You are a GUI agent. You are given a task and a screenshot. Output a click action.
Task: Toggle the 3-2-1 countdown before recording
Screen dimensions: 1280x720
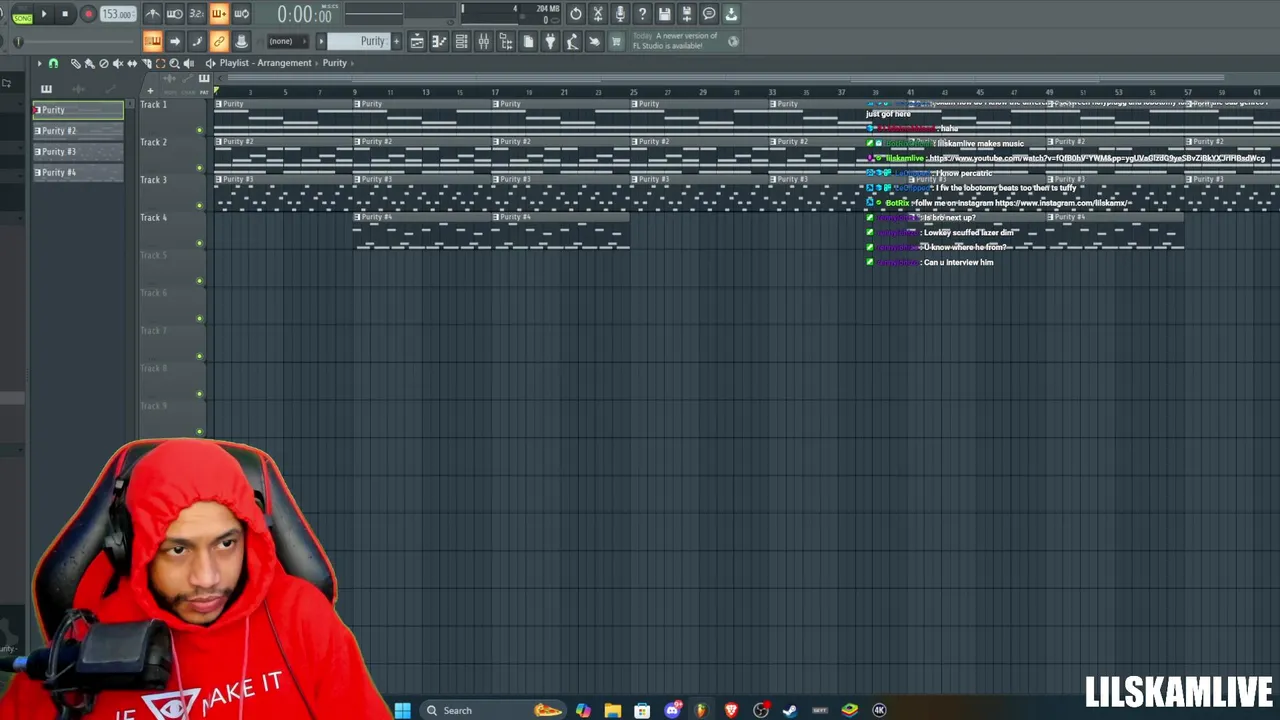196,14
